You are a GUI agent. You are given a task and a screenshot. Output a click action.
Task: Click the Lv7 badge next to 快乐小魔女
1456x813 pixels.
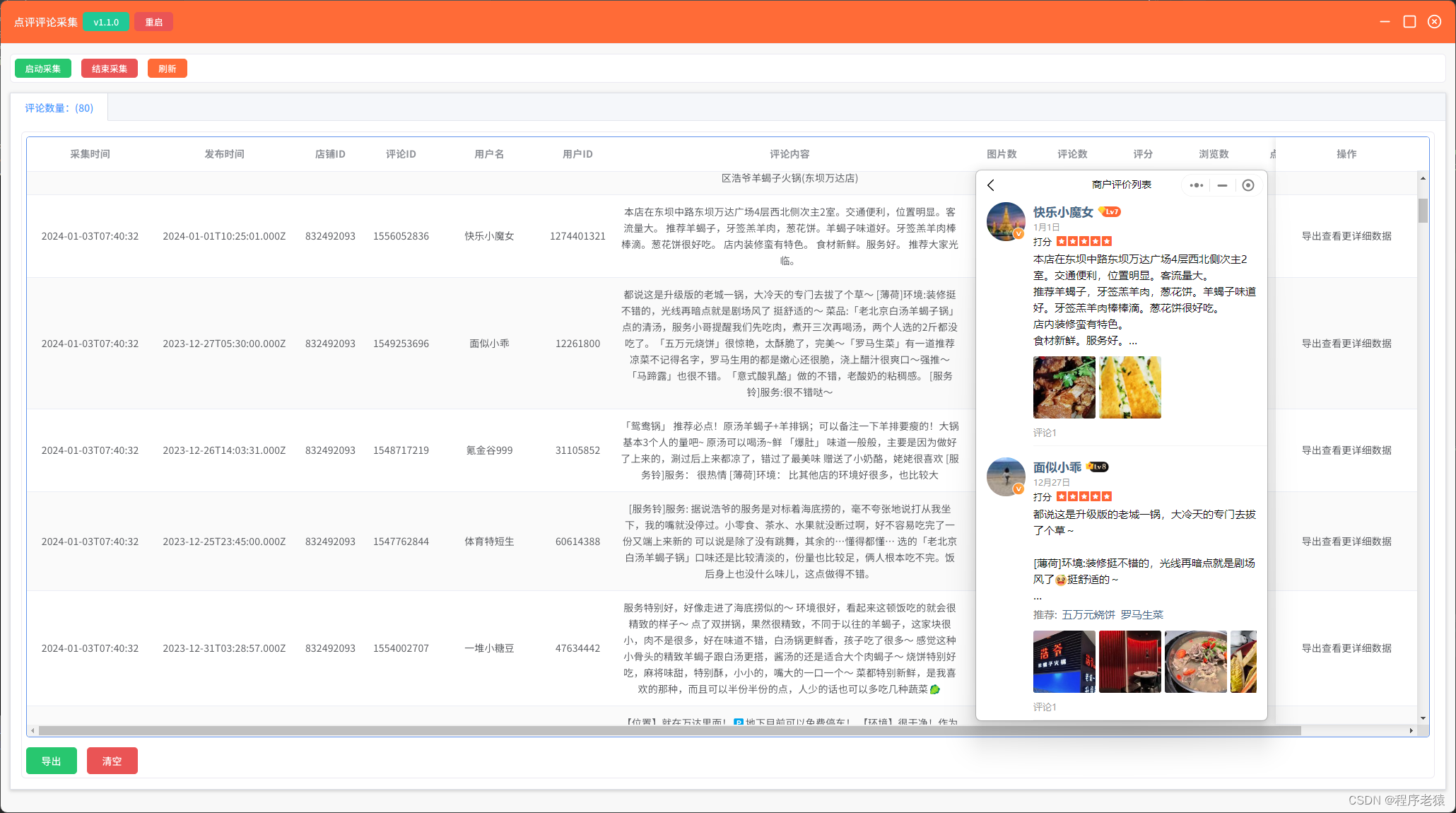click(x=1110, y=212)
